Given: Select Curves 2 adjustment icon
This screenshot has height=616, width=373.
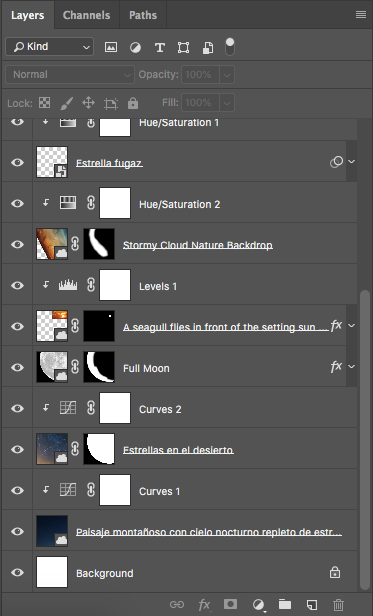Looking at the screenshot, I should click(x=68, y=408).
